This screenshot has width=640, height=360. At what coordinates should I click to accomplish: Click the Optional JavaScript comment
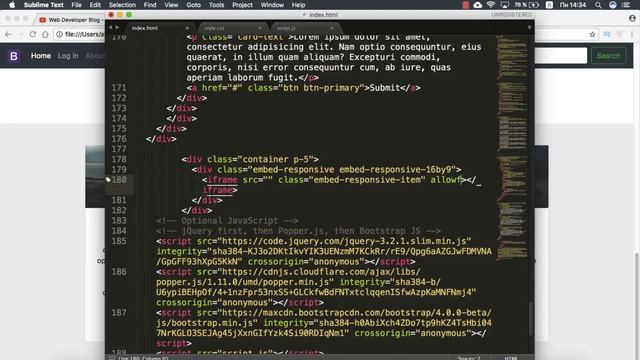(x=227, y=221)
